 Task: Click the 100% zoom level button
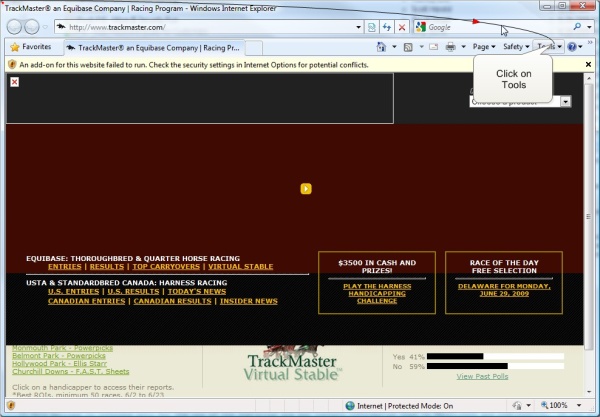point(554,405)
